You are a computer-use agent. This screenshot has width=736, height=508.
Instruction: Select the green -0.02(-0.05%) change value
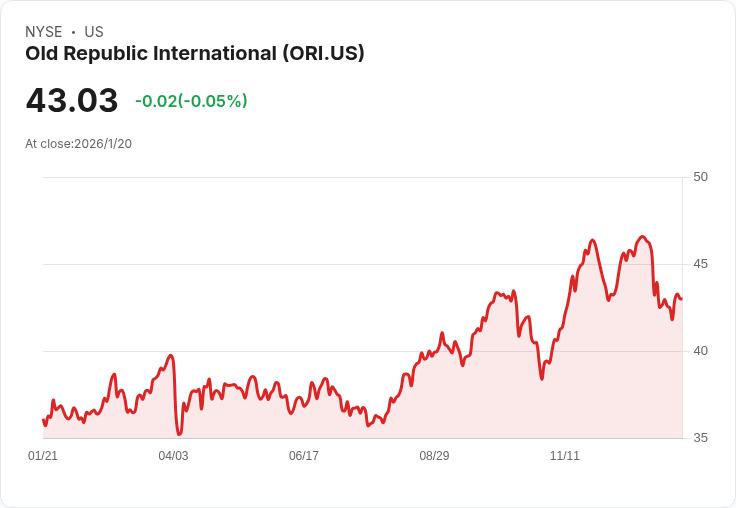click(191, 101)
